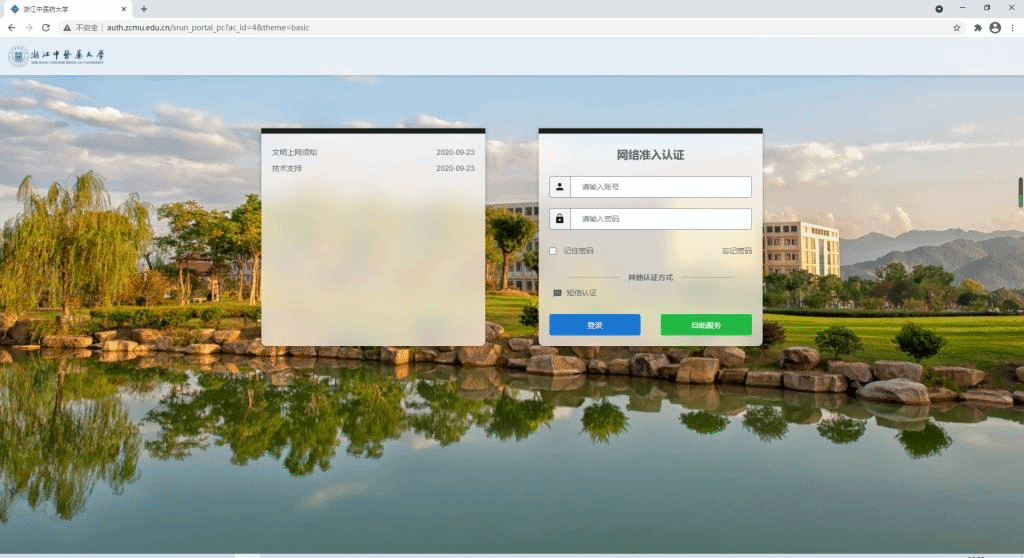Viewport: 1024px width, 558px height.
Task: Open a new browser tab
Action: [x=144, y=9]
